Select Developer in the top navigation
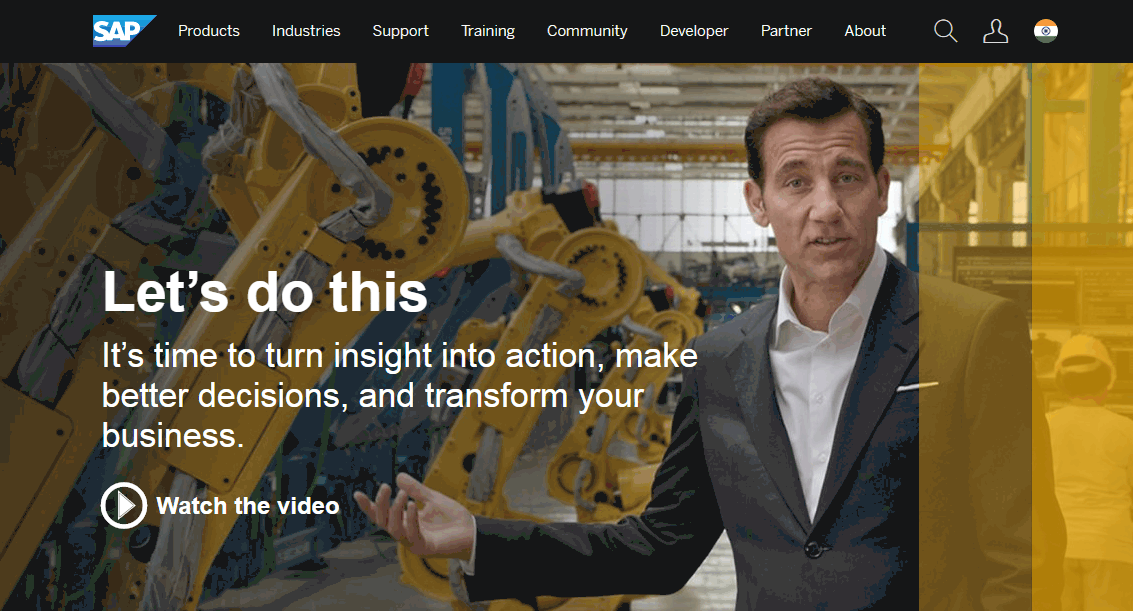This screenshot has height=611, width=1133. (x=694, y=31)
